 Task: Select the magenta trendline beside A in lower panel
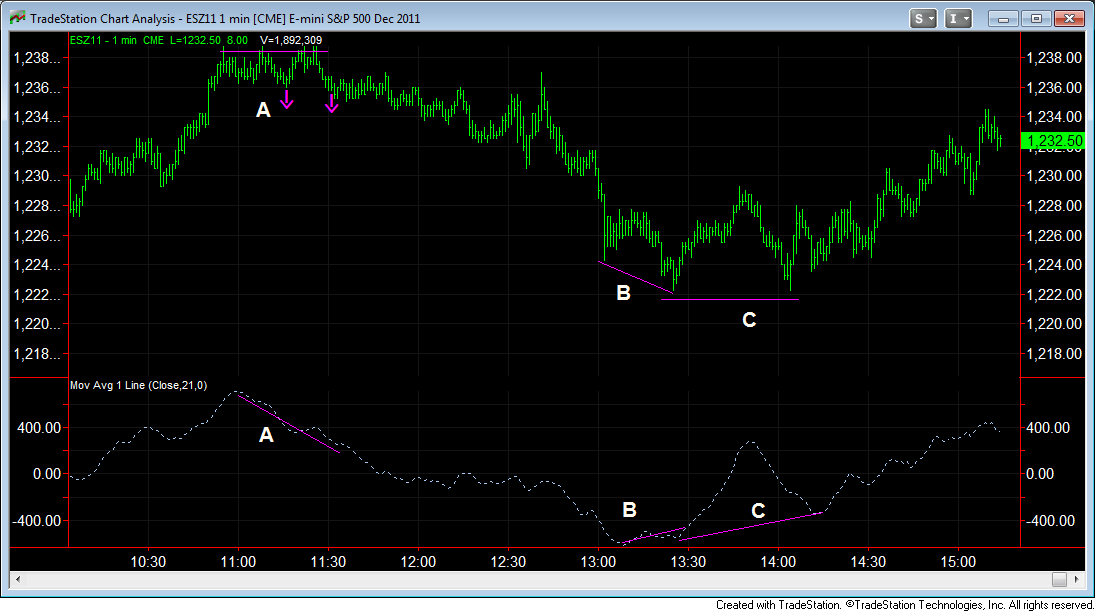tap(289, 425)
